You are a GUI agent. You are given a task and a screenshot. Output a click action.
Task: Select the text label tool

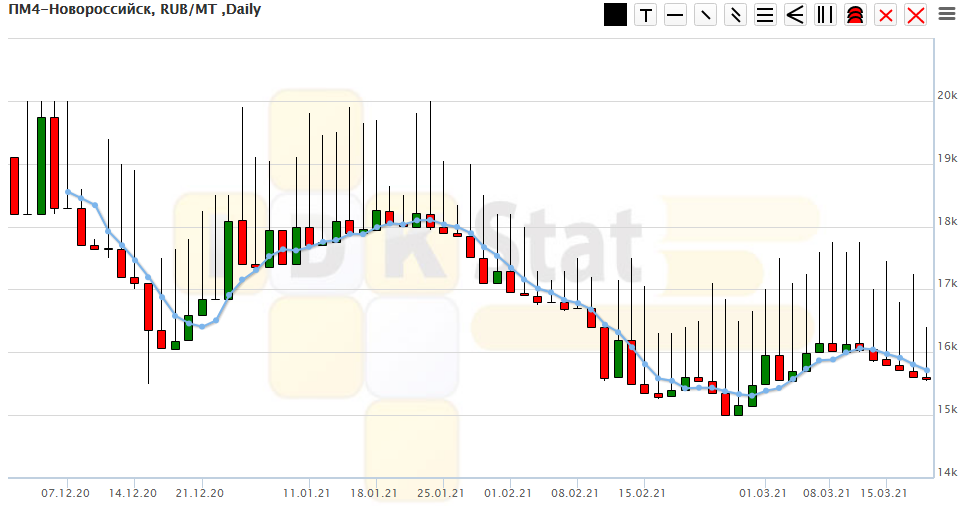(645, 15)
